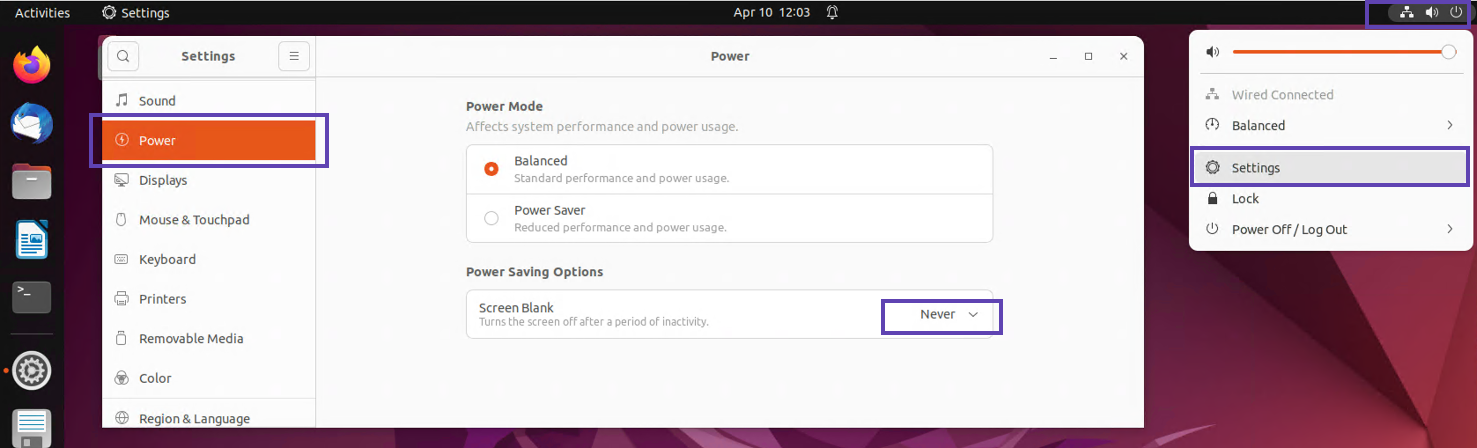Choose Settings in the system menu
1477x448 pixels.
pos(1256,168)
